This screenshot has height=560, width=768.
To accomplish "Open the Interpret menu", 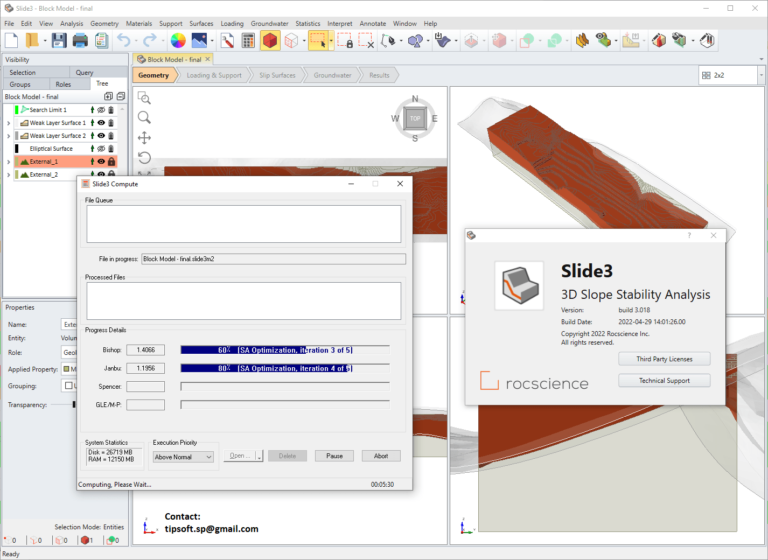I will tap(339, 24).
